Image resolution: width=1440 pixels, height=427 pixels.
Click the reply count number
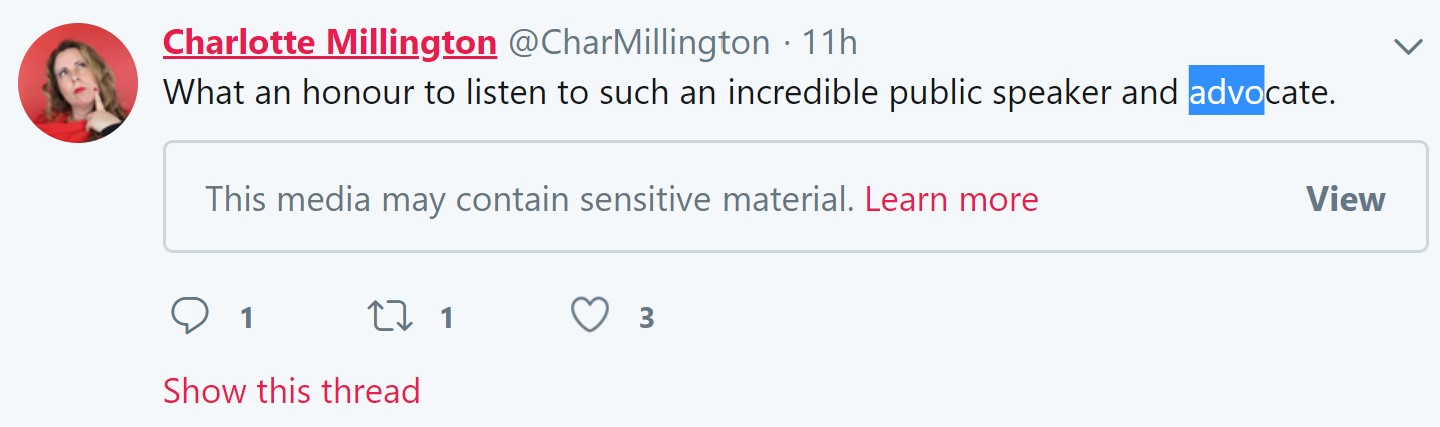pyautogui.click(x=246, y=318)
